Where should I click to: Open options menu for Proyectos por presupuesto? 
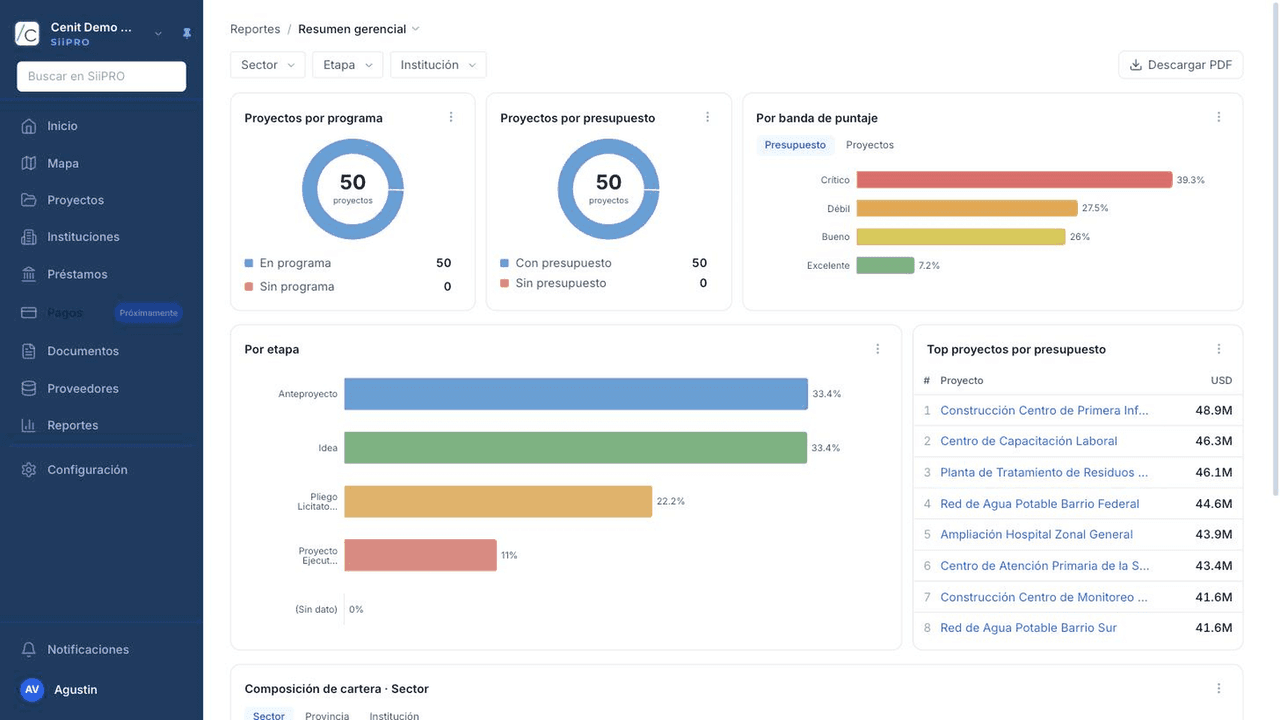click(707, 117)
